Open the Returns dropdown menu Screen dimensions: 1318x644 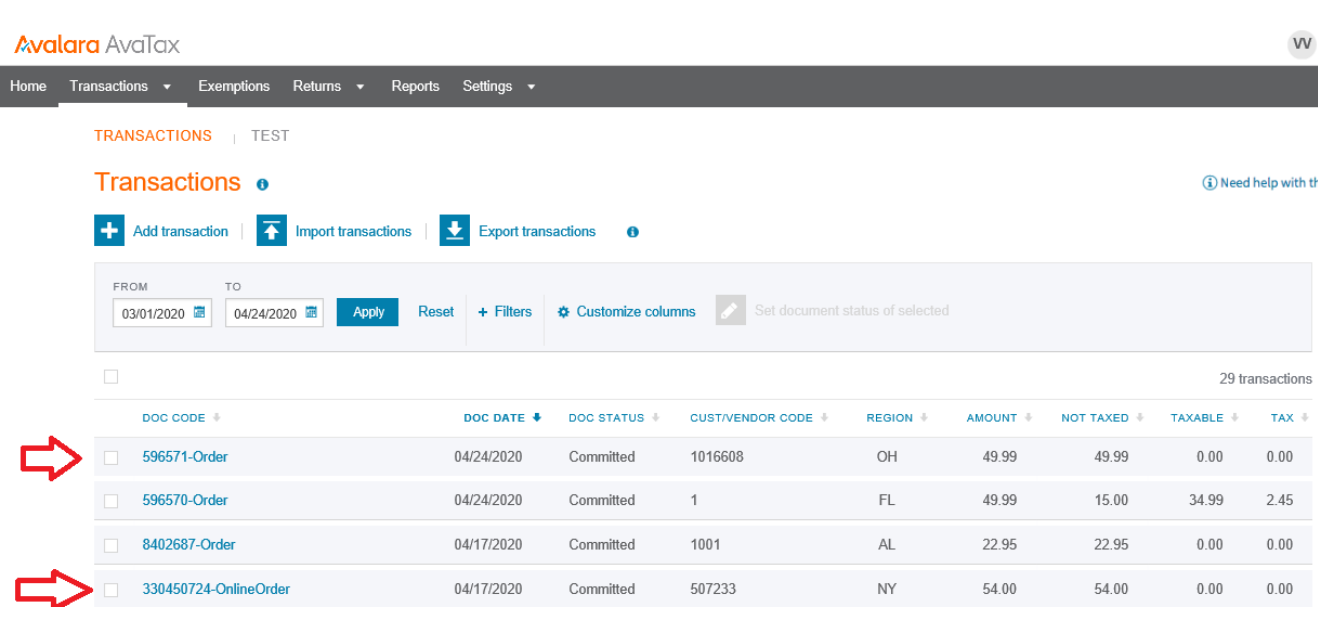click(360, 86)
